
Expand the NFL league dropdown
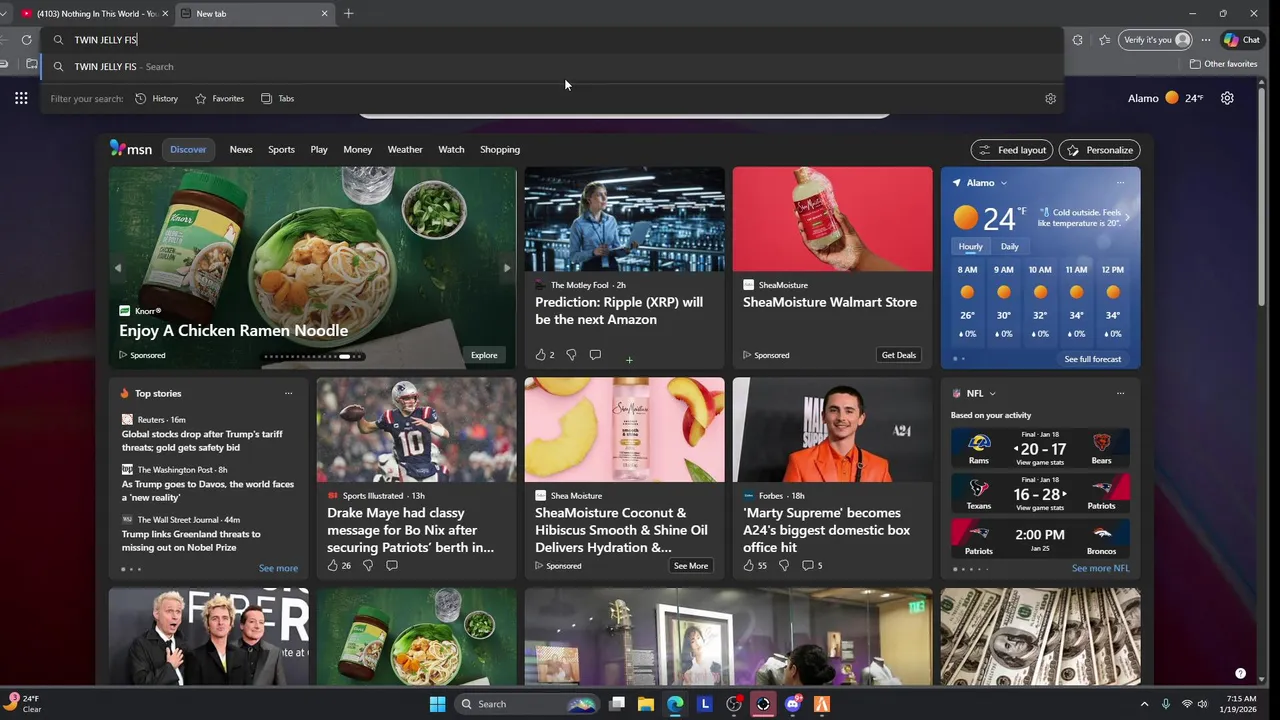coord(992,394)
